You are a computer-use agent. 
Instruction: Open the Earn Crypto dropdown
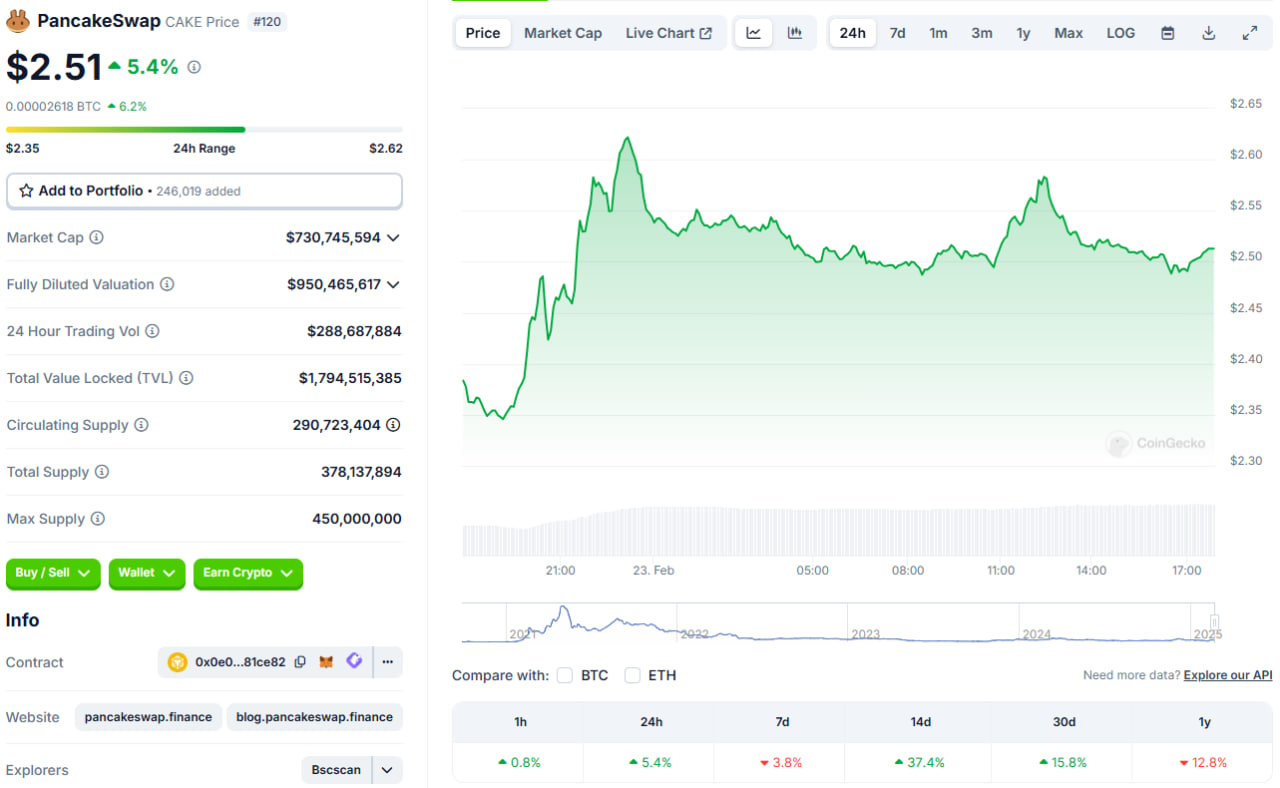point(248,573)
